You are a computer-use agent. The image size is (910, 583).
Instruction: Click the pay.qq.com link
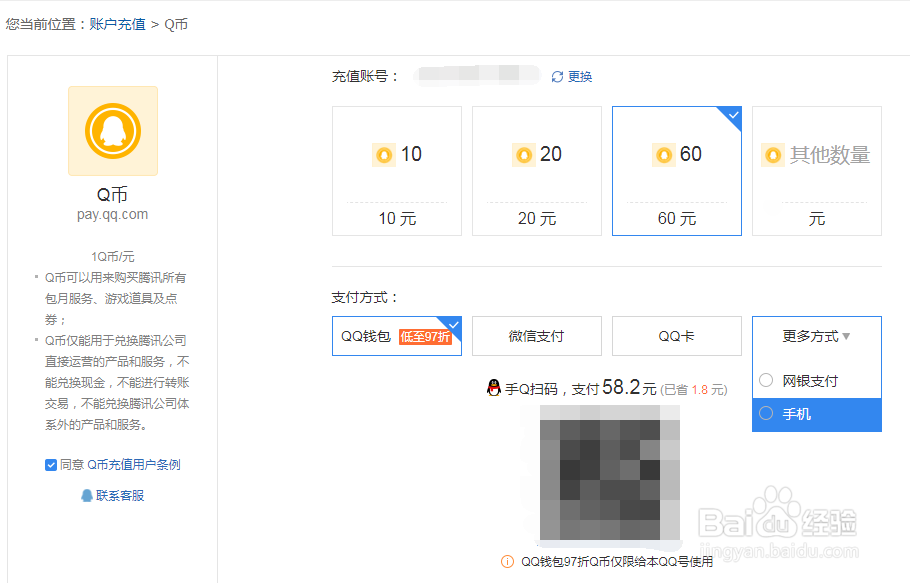coord(113,213)
